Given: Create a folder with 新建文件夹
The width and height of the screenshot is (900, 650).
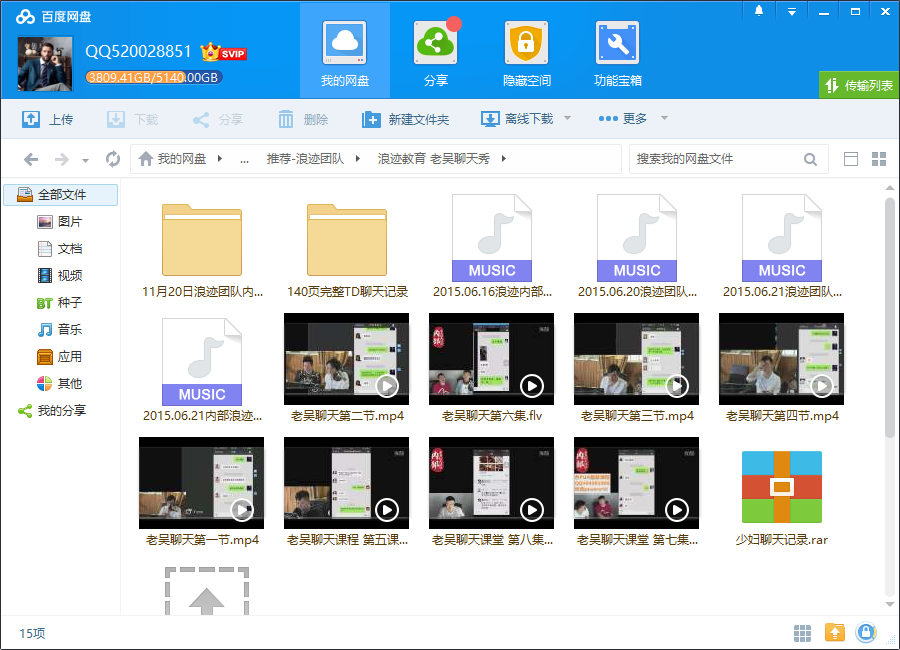Looking at the screenshot, I should [405, 119].
